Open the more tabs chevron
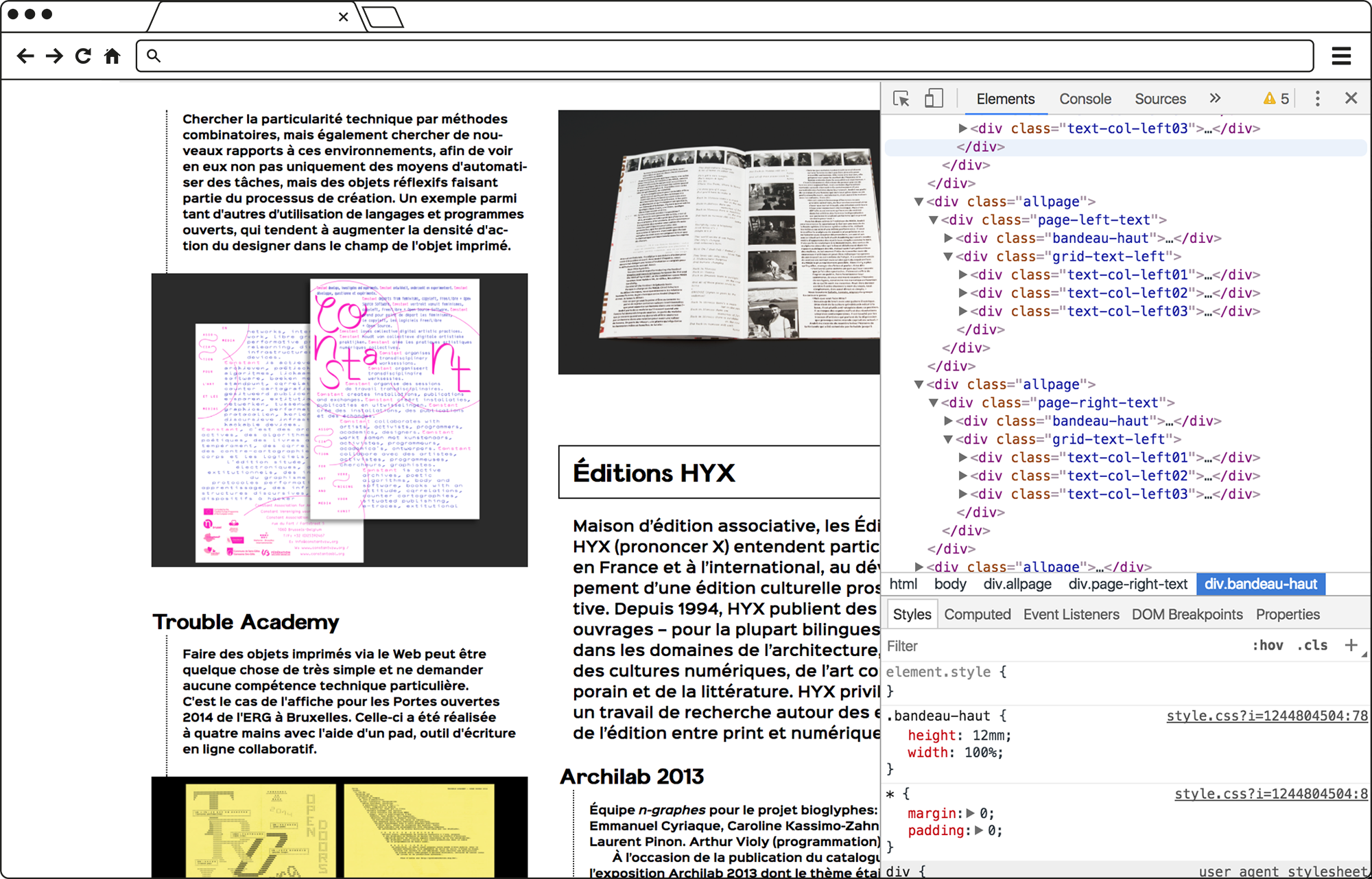The height and width of the screenshot is (879, 1372). 1215,99
